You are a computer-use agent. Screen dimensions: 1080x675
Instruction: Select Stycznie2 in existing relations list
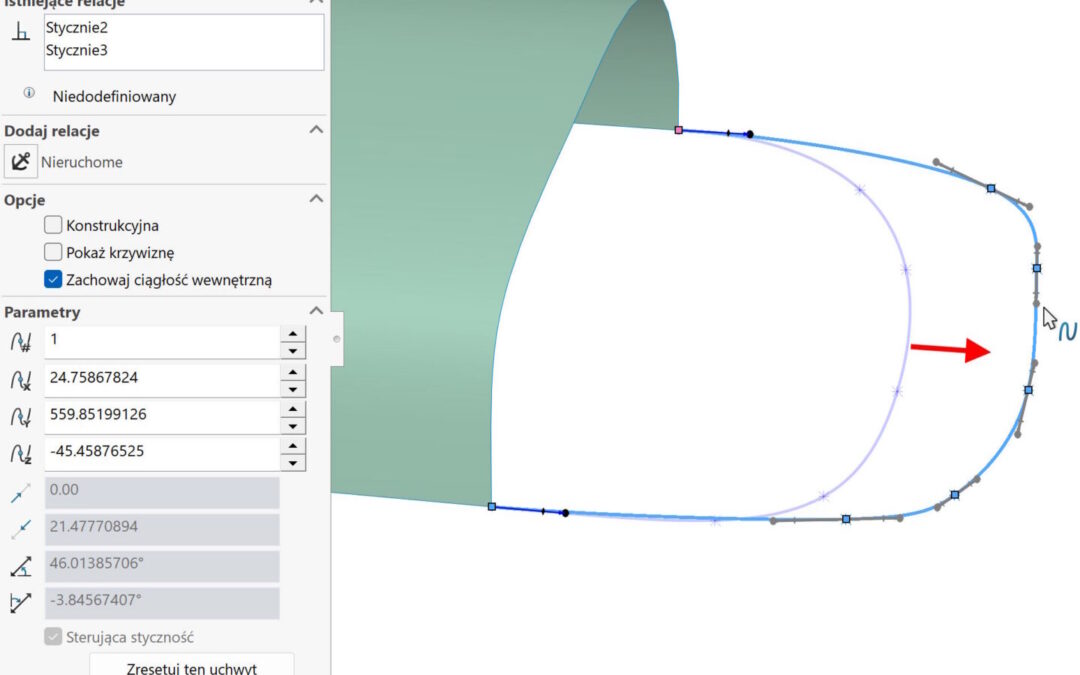pyautogui.click(x=77, y=27)
